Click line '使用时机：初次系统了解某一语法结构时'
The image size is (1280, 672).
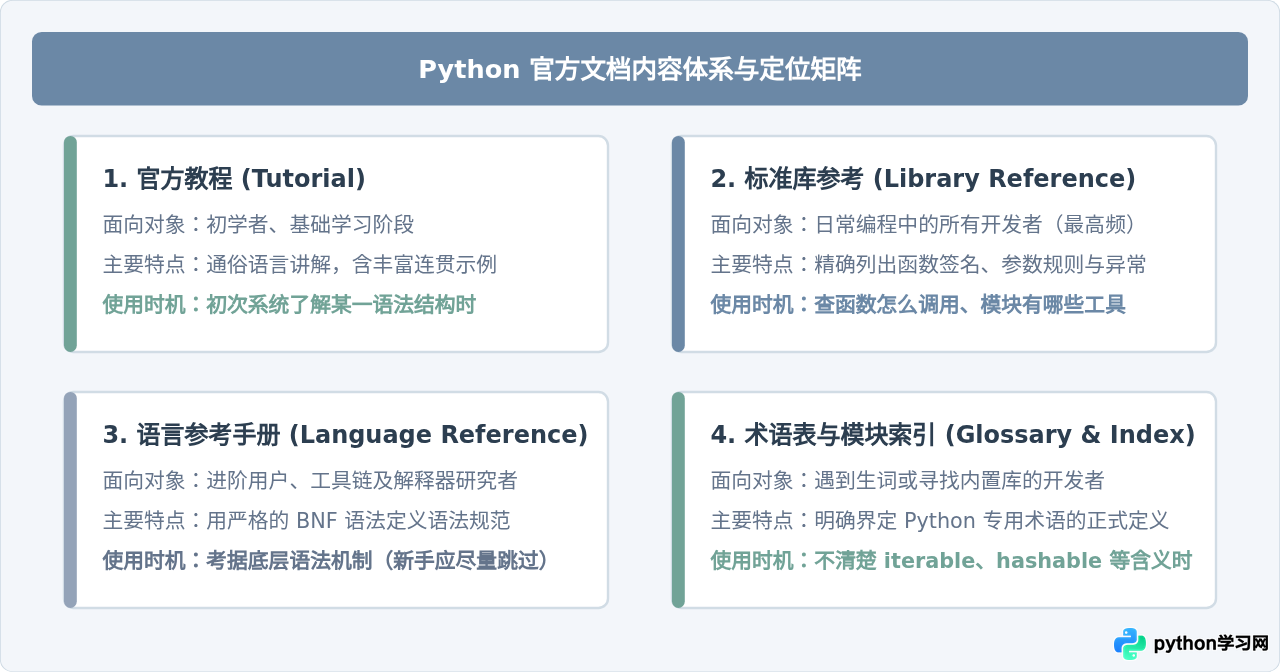289,304
